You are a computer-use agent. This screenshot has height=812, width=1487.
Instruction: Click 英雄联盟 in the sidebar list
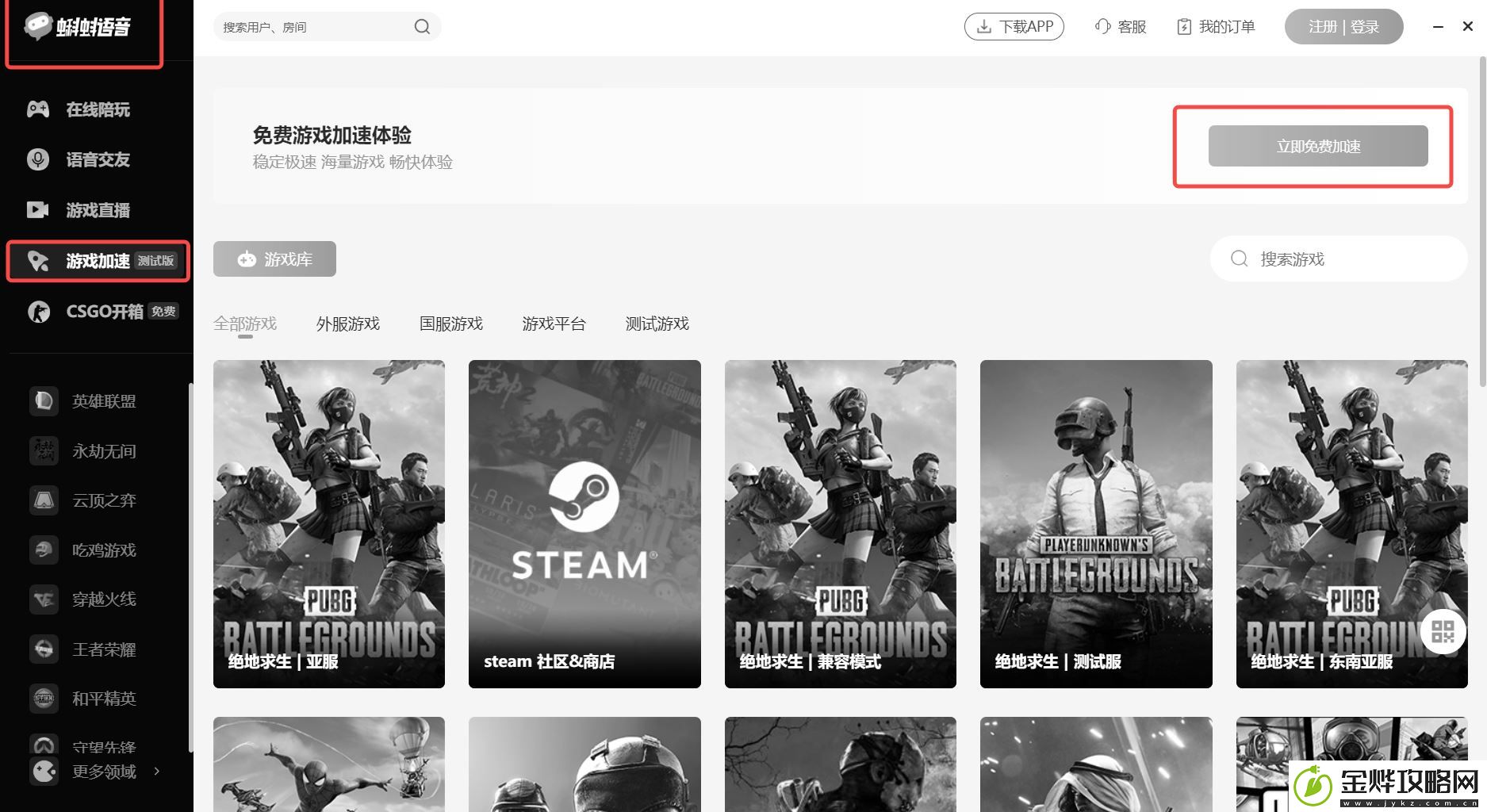click(x=104, y=401)
